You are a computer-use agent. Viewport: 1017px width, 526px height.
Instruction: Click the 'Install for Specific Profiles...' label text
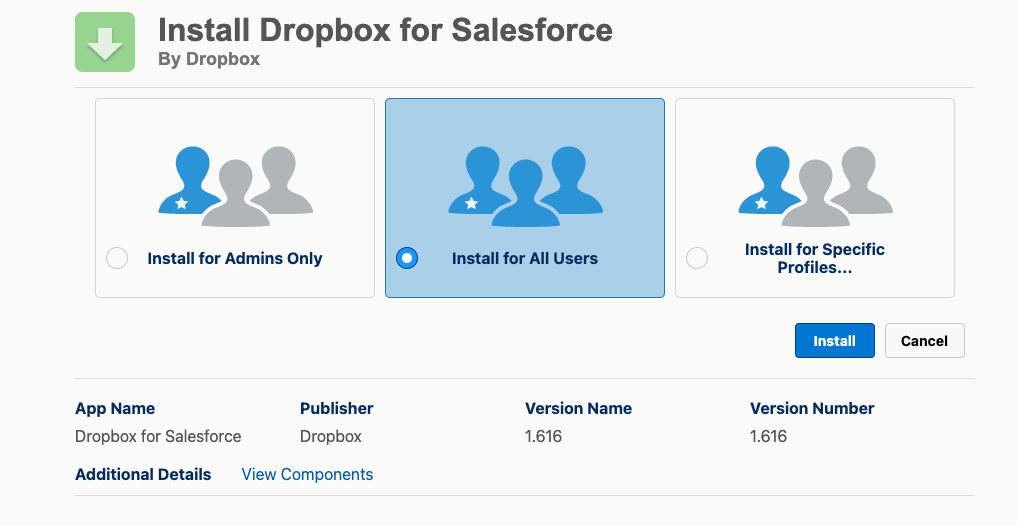point(815,258)
